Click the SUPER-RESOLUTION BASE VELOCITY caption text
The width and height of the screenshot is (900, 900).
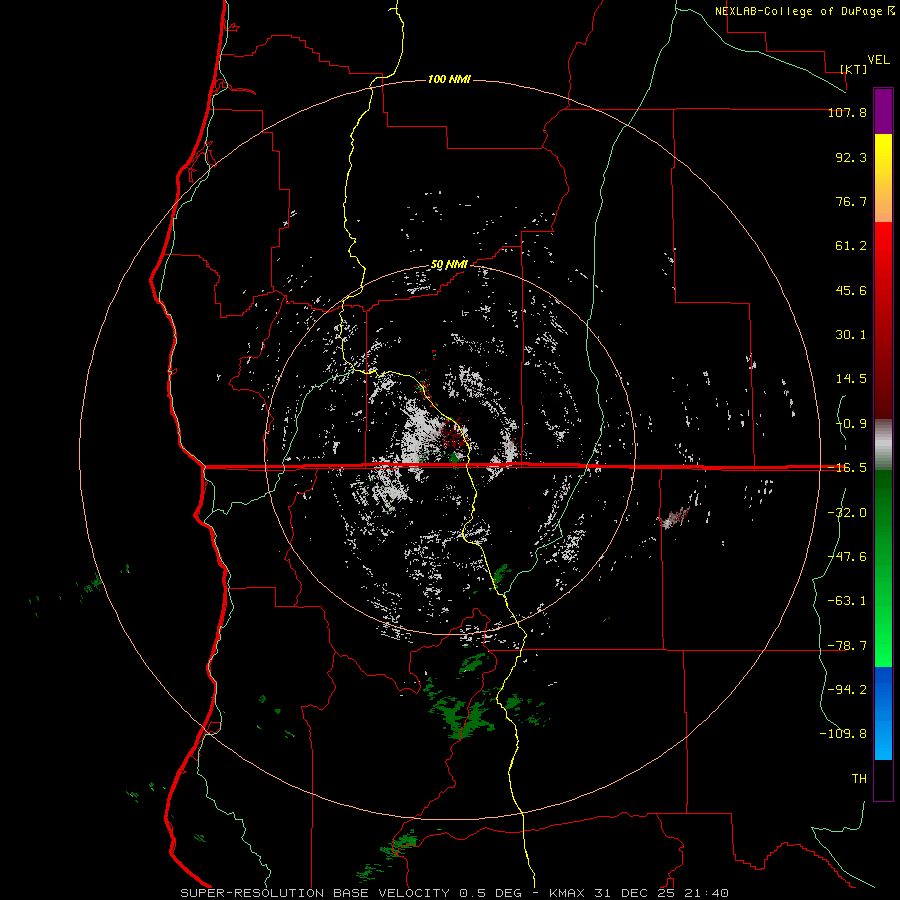pos(315,893)
